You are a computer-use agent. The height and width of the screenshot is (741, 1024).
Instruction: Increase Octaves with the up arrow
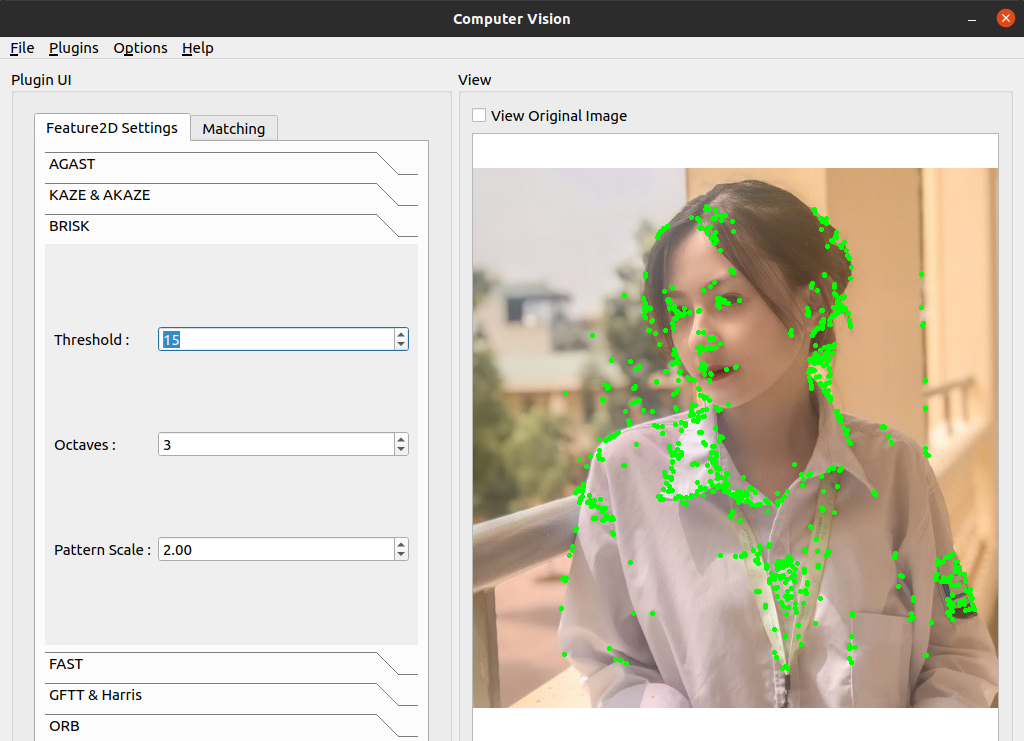click(401, 439)
